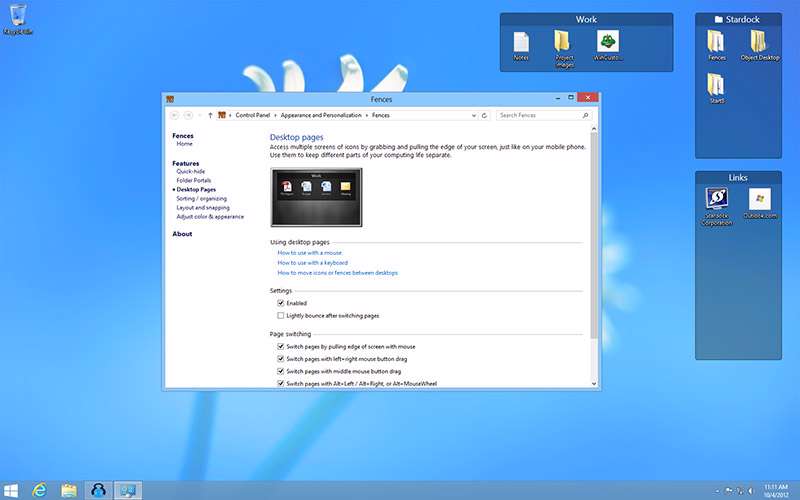Click the Search Fences input field
The image size is (800, 500).
pyautogui.click(x=538, y=115)
